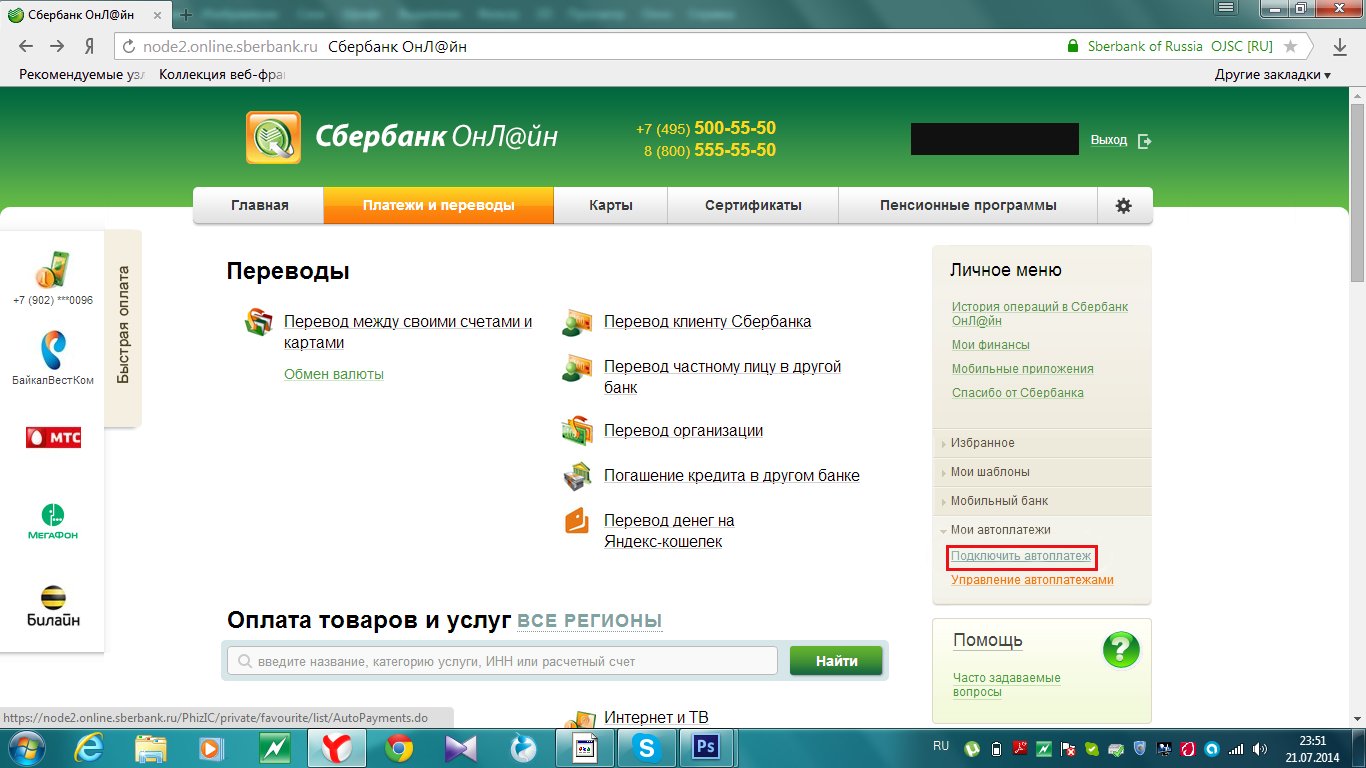Viewport: 1366px width, 768px height.
Task: Open the Другие закладки bookmarks dropdown
Action: click(1272, 75)
